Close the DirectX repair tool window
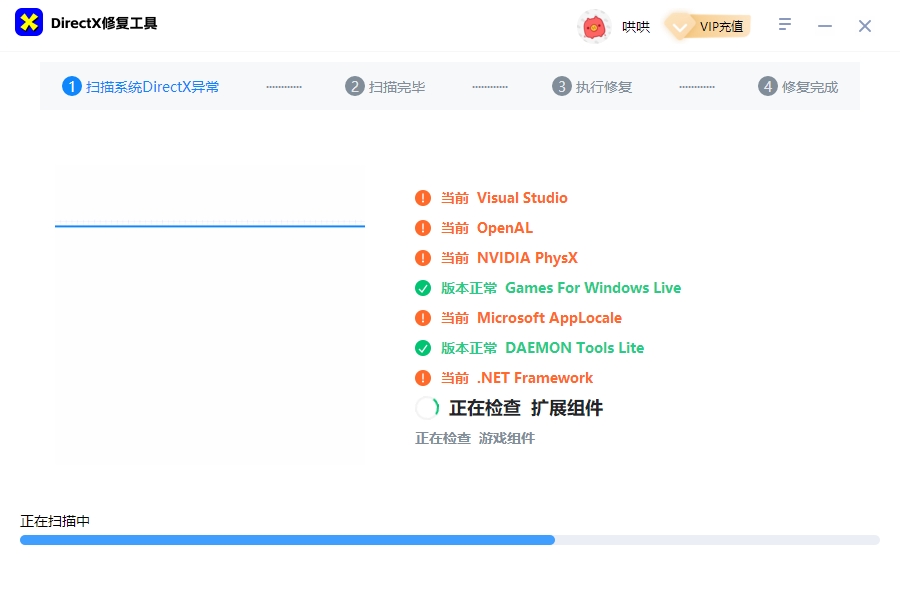The width and height of the screenshot is (900, 600). (865, 26)
